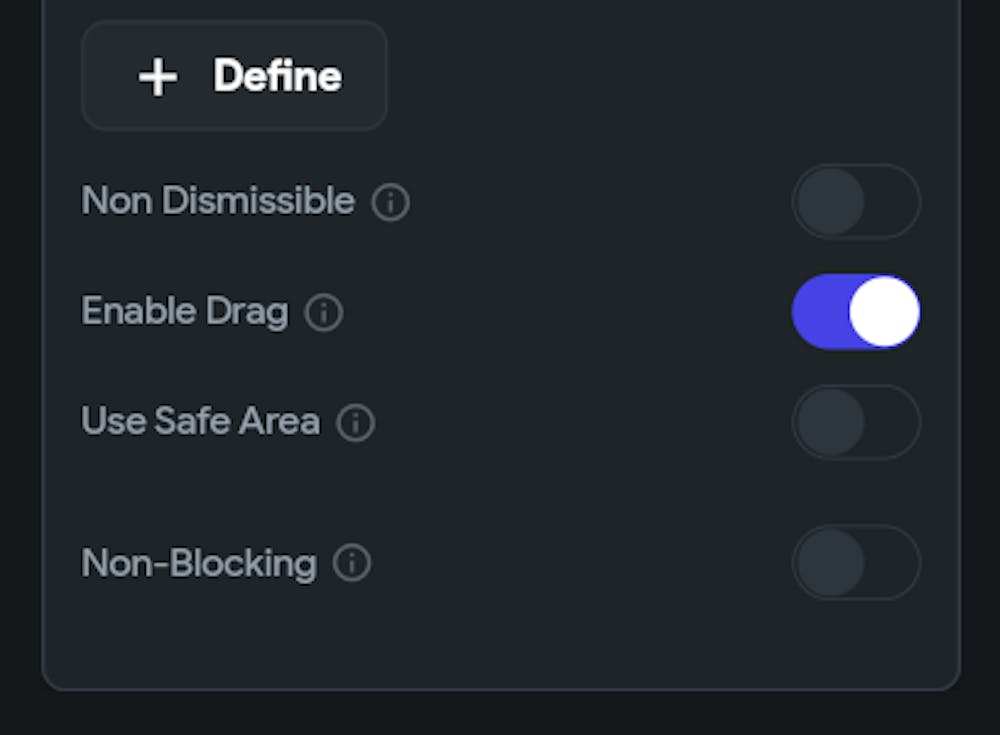1000x735 pixels.
Task: Select the Enable Drag label text
Action: (x=184, y=312)
